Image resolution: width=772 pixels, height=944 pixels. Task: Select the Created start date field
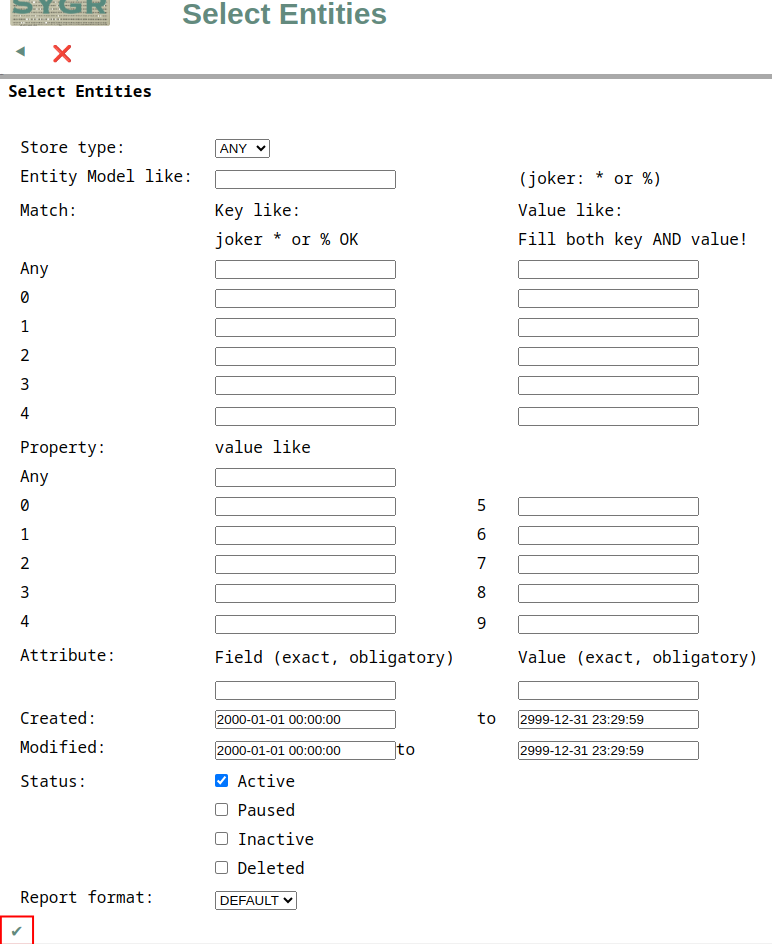click(305, 719)
